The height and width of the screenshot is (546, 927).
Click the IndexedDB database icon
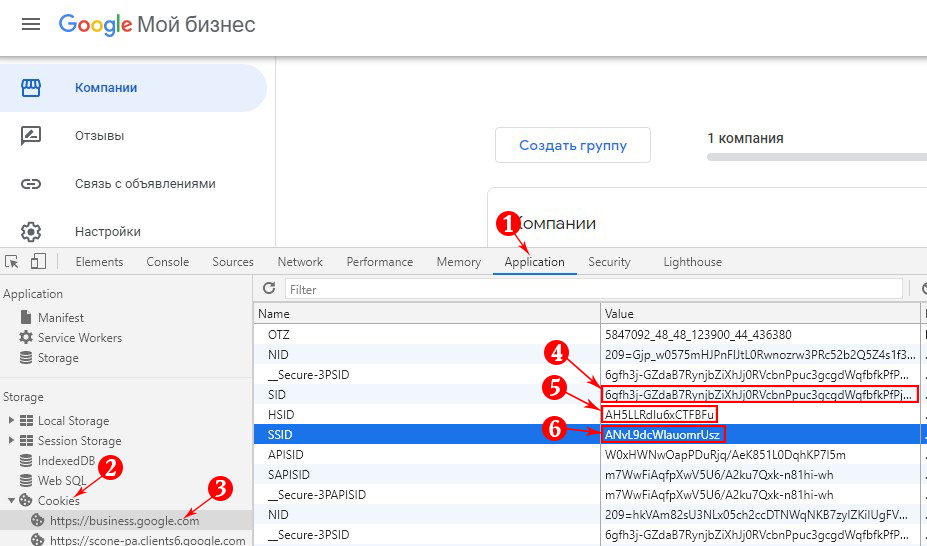click(x=25, y=460)
